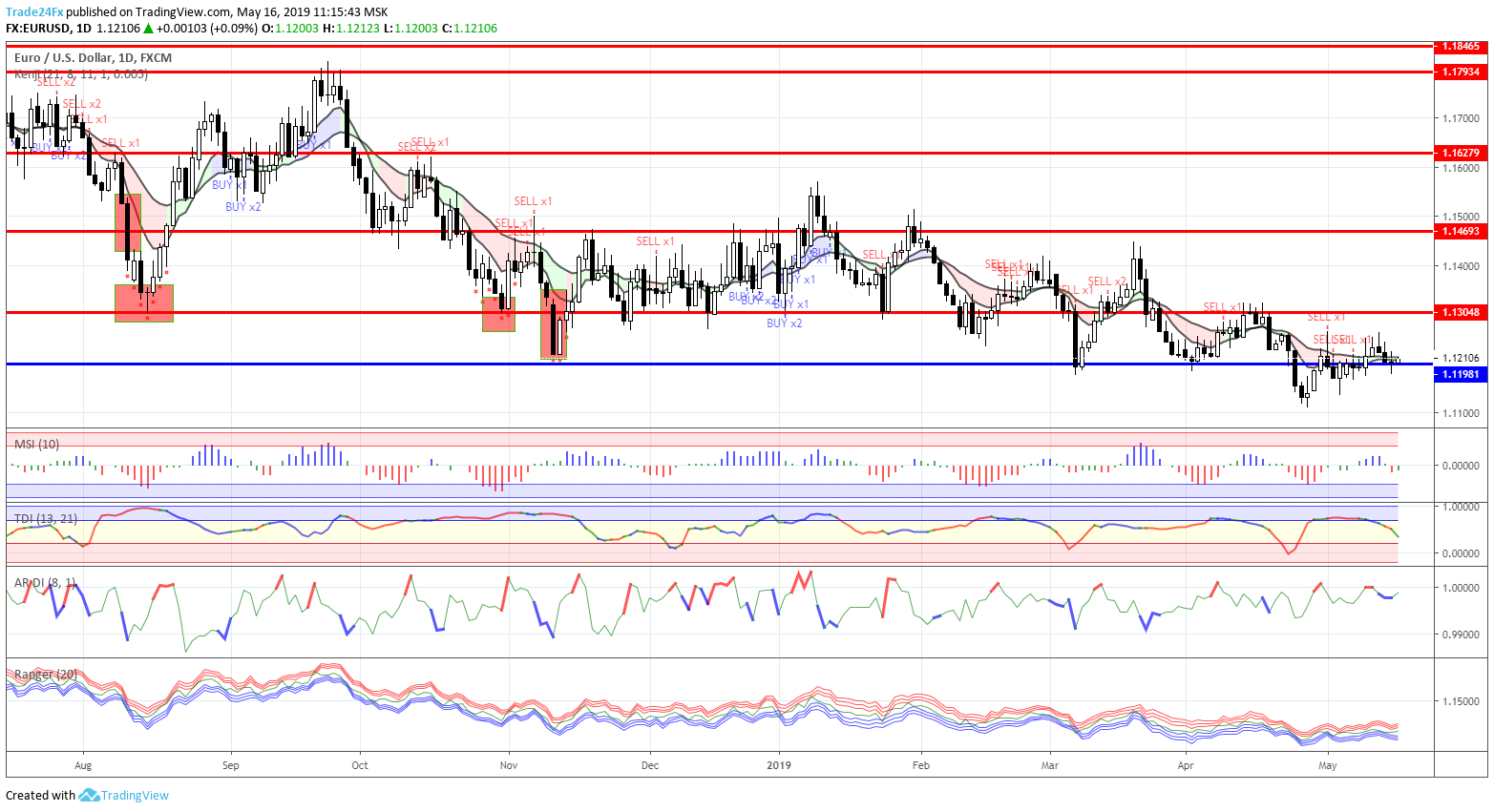1494x812 pixels.
Task: Click the 2019 label on time axis
Action: (x=780, y=765)
